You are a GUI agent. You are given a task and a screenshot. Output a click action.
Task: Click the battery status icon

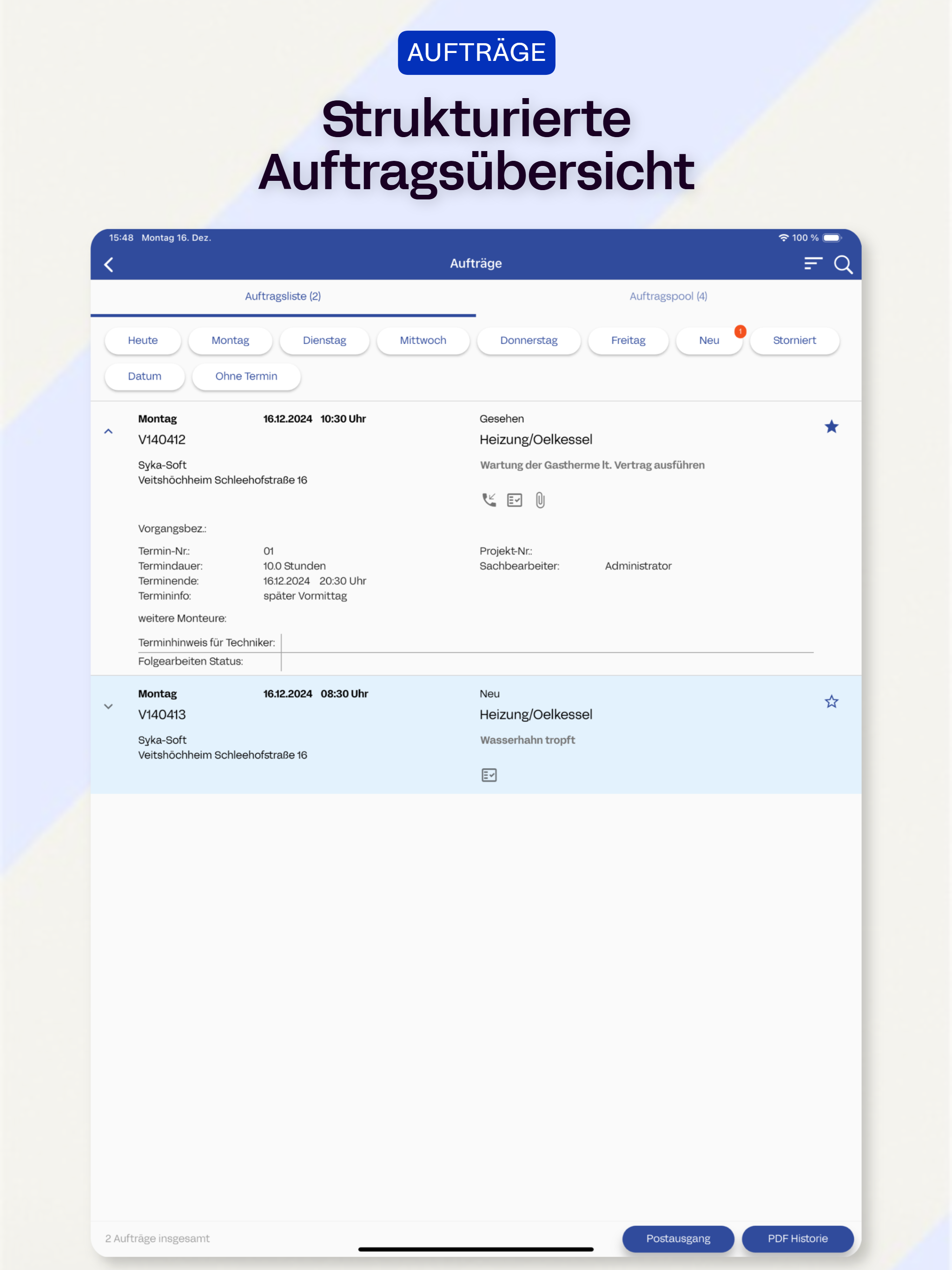pyautogui.click(x=832, y=238)
